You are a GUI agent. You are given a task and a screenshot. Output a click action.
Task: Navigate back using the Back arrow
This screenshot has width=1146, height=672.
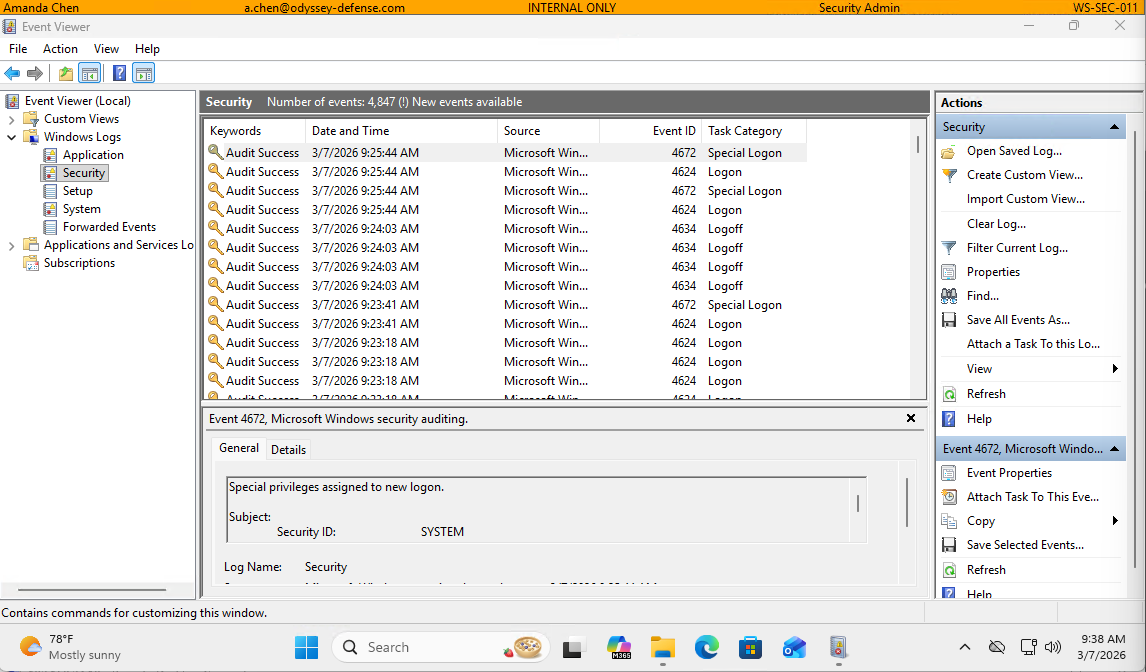click(x=12, y=72)
